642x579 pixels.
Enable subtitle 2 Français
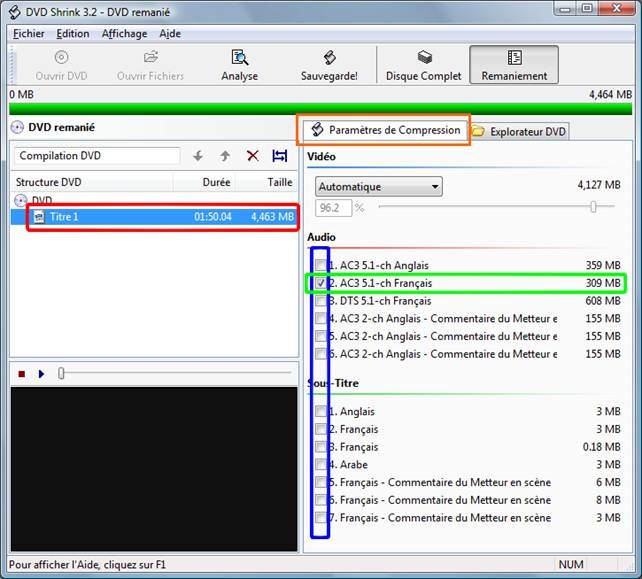(x=320, y=429)
